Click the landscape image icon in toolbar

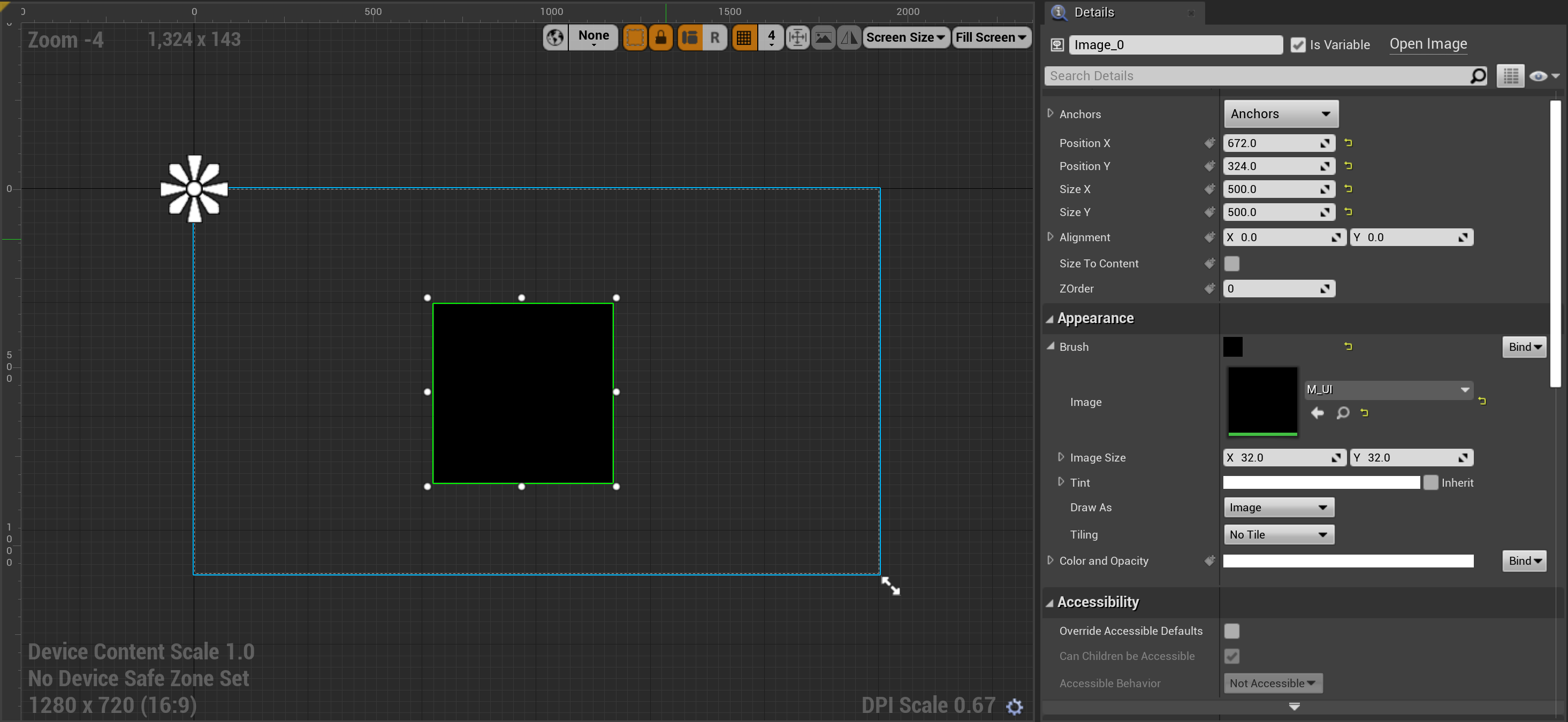coord(823,38)
